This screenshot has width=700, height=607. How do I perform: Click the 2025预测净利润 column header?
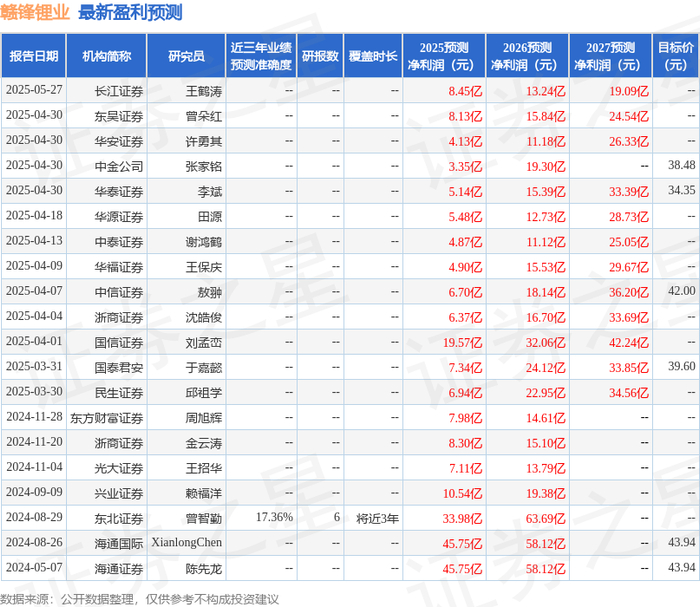click(x=444, y=56)
